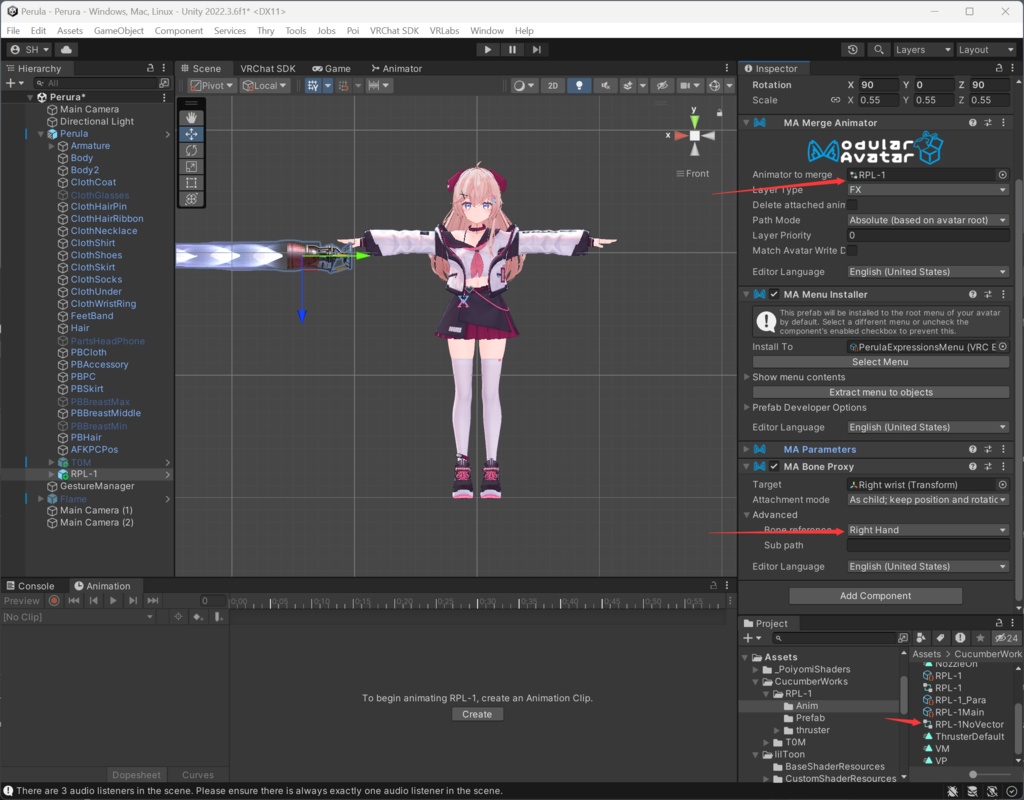Screen dimensions: 1024x800
Task: Switch to the Animator tab
Action: 396,69
